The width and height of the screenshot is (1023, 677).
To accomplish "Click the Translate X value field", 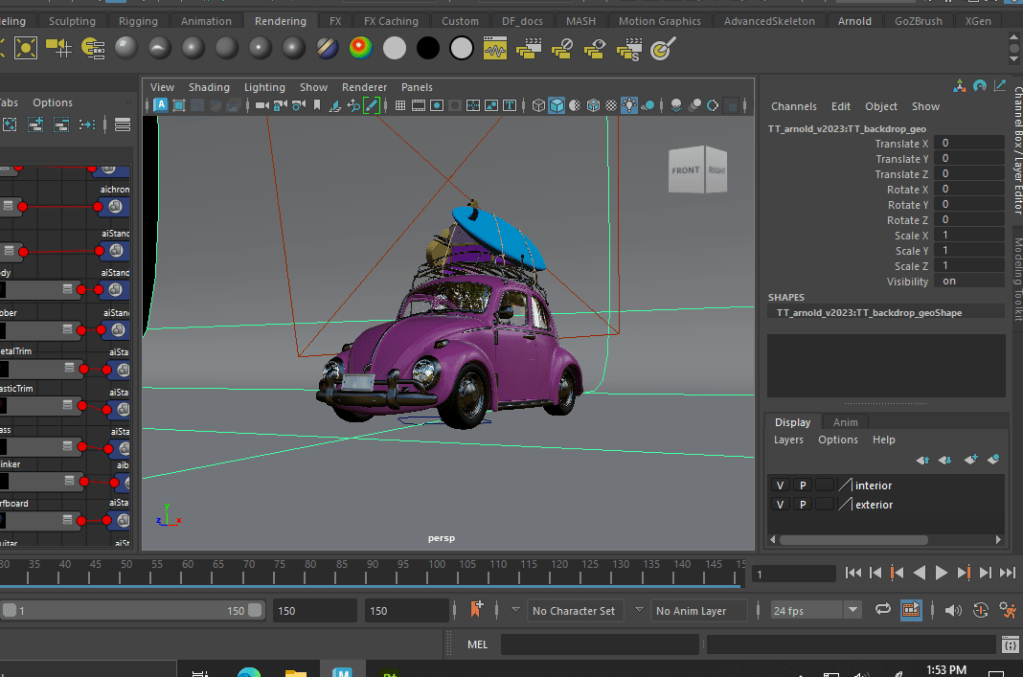I will pos(969,144).
